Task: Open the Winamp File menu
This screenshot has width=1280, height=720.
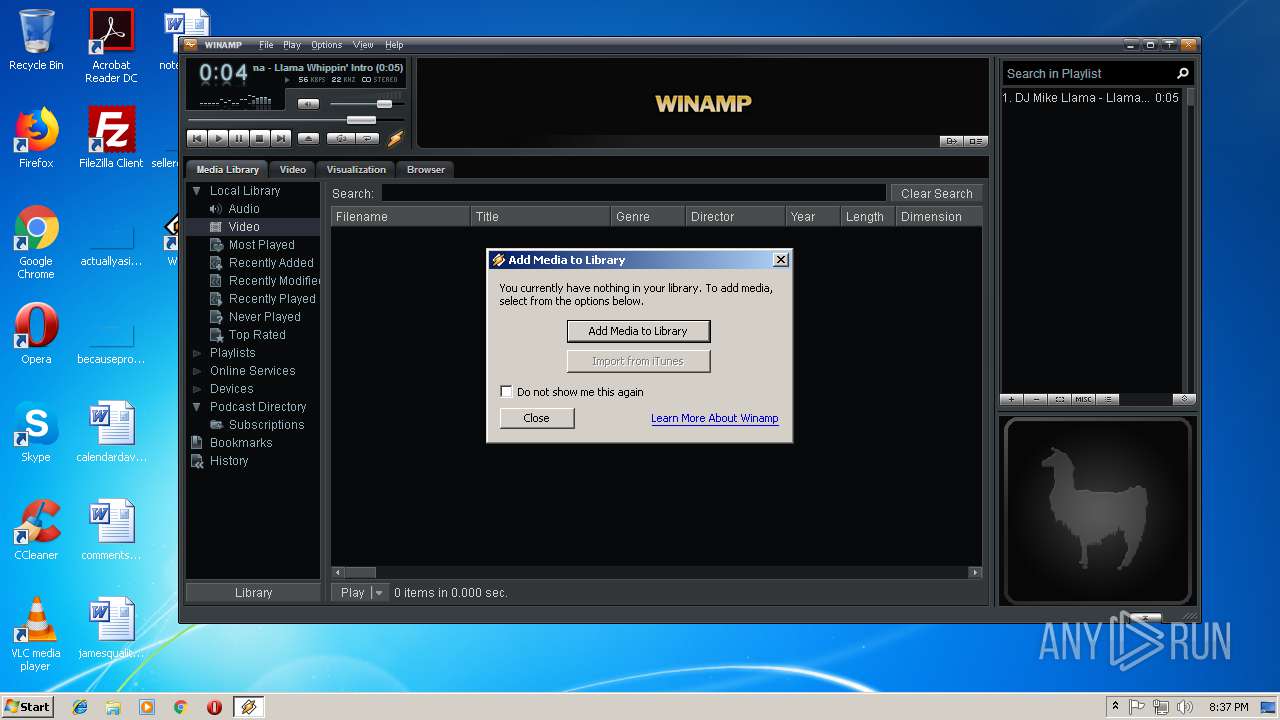Action: tap(266, 45)
